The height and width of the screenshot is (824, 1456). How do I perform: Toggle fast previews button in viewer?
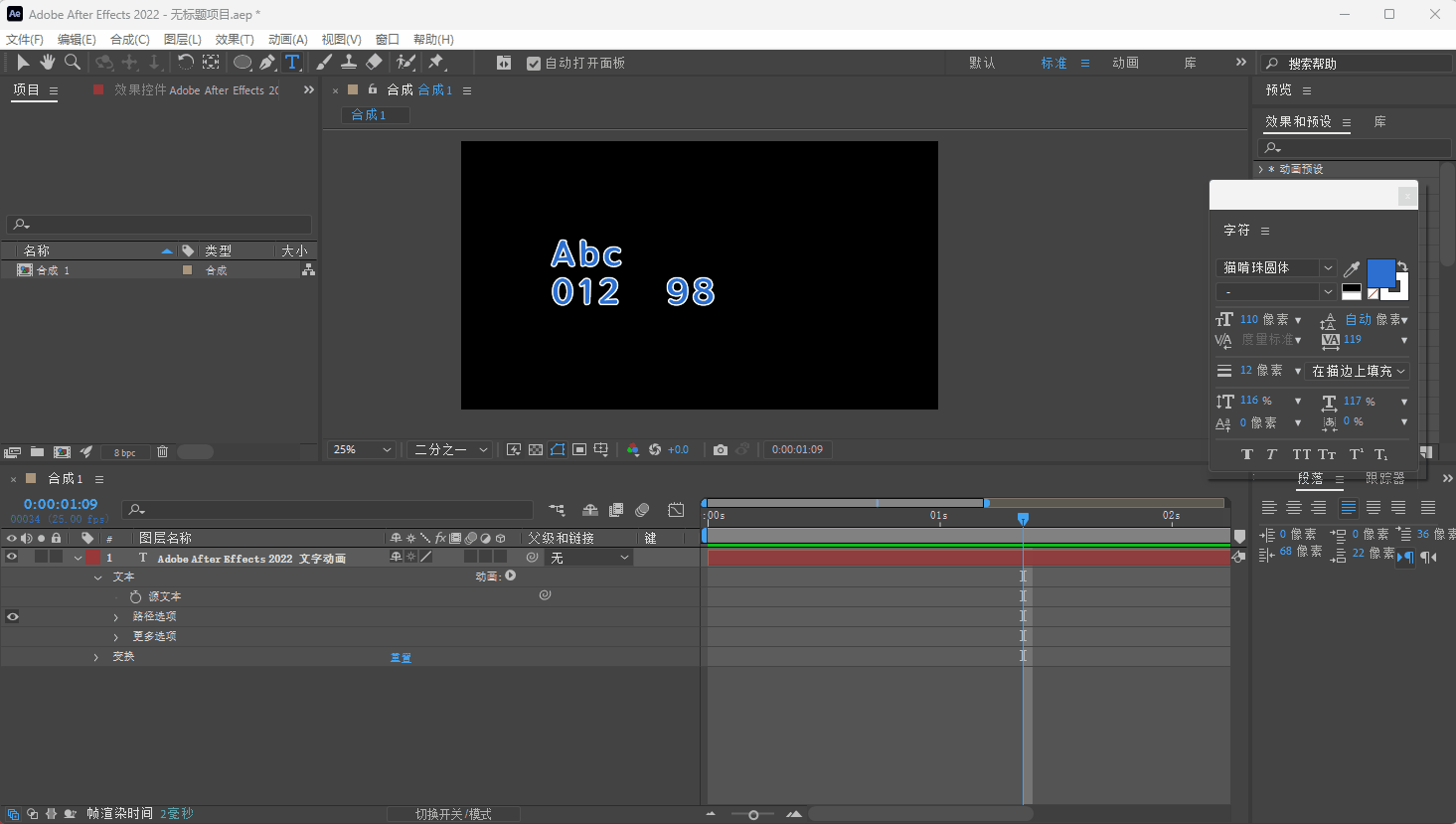pos(514,450)
